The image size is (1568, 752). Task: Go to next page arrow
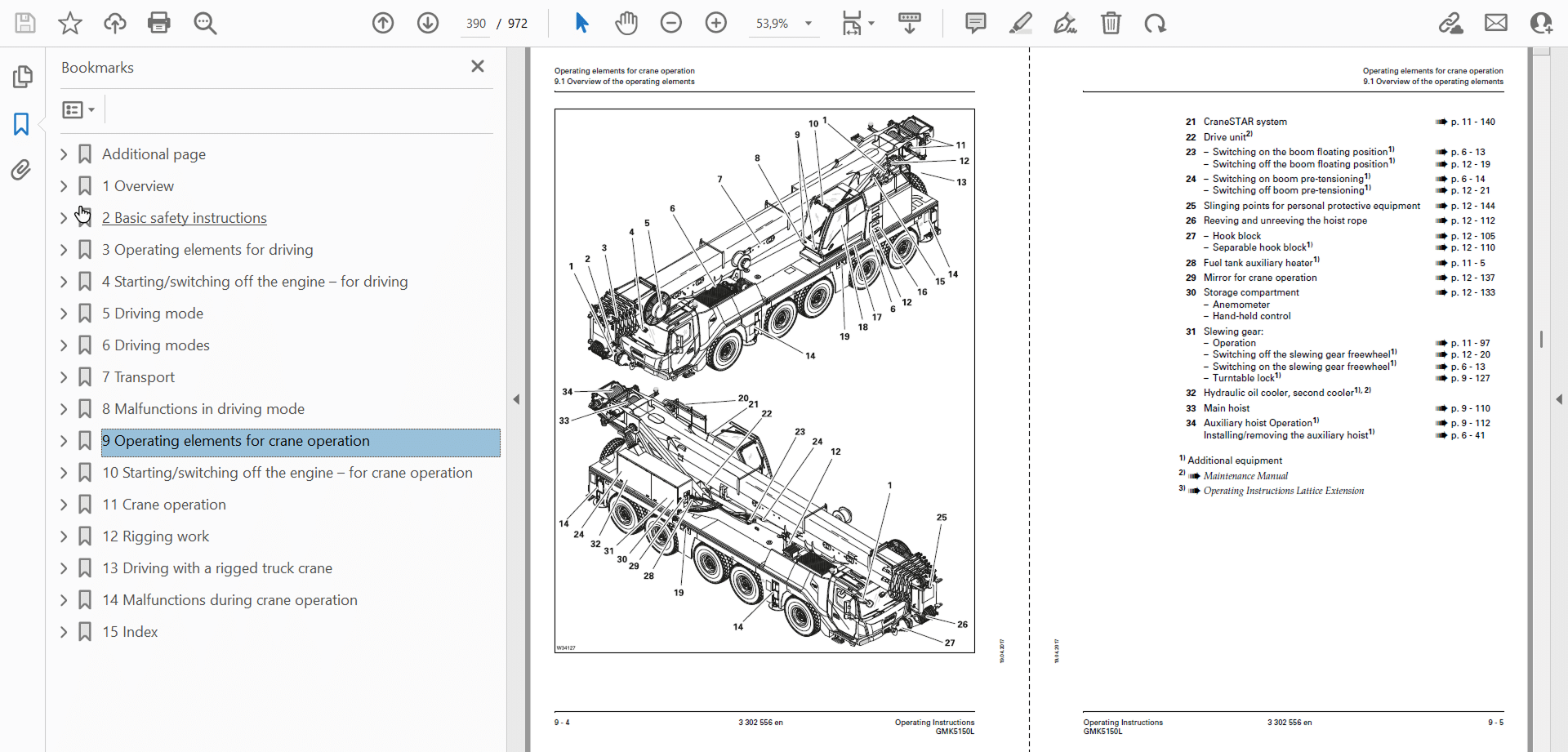coord(428,23)
